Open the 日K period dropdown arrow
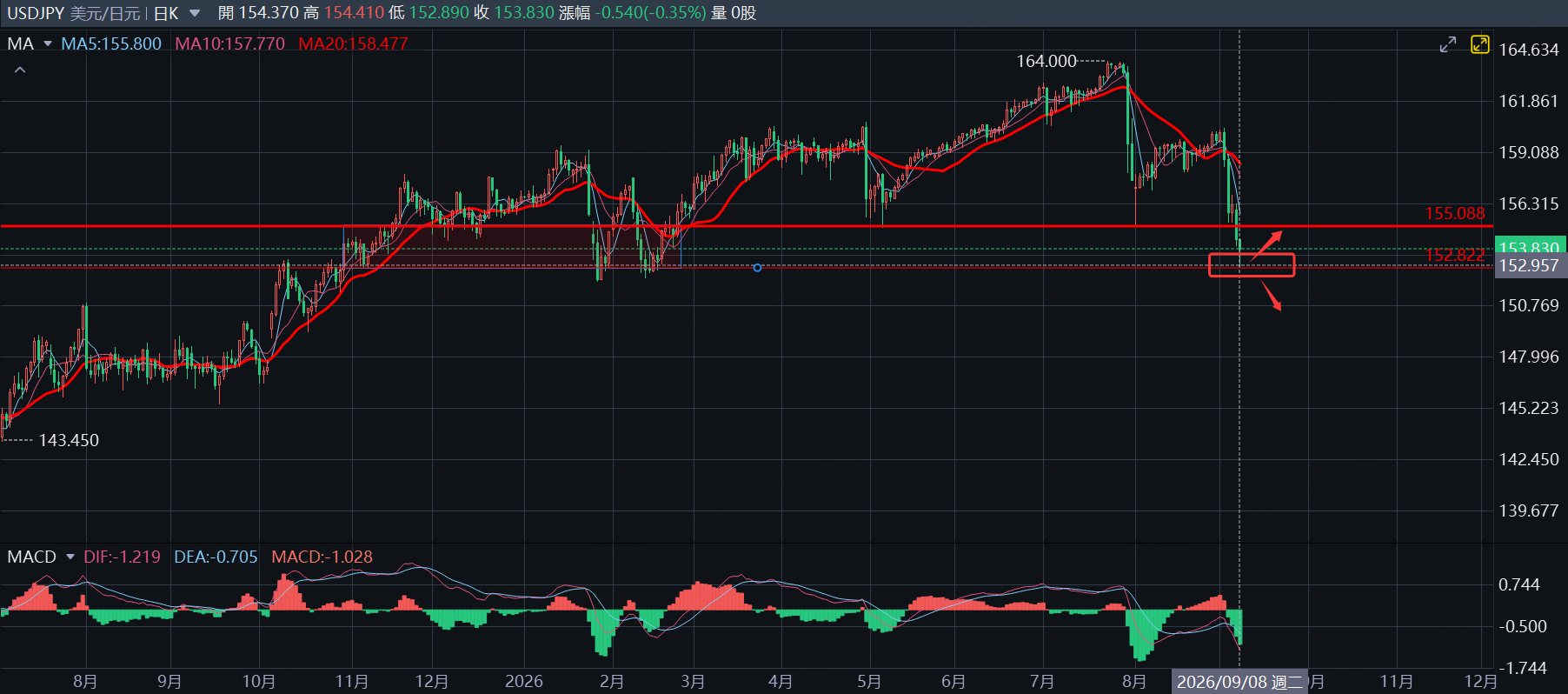 pyautogui.click(x=195, y=13)
